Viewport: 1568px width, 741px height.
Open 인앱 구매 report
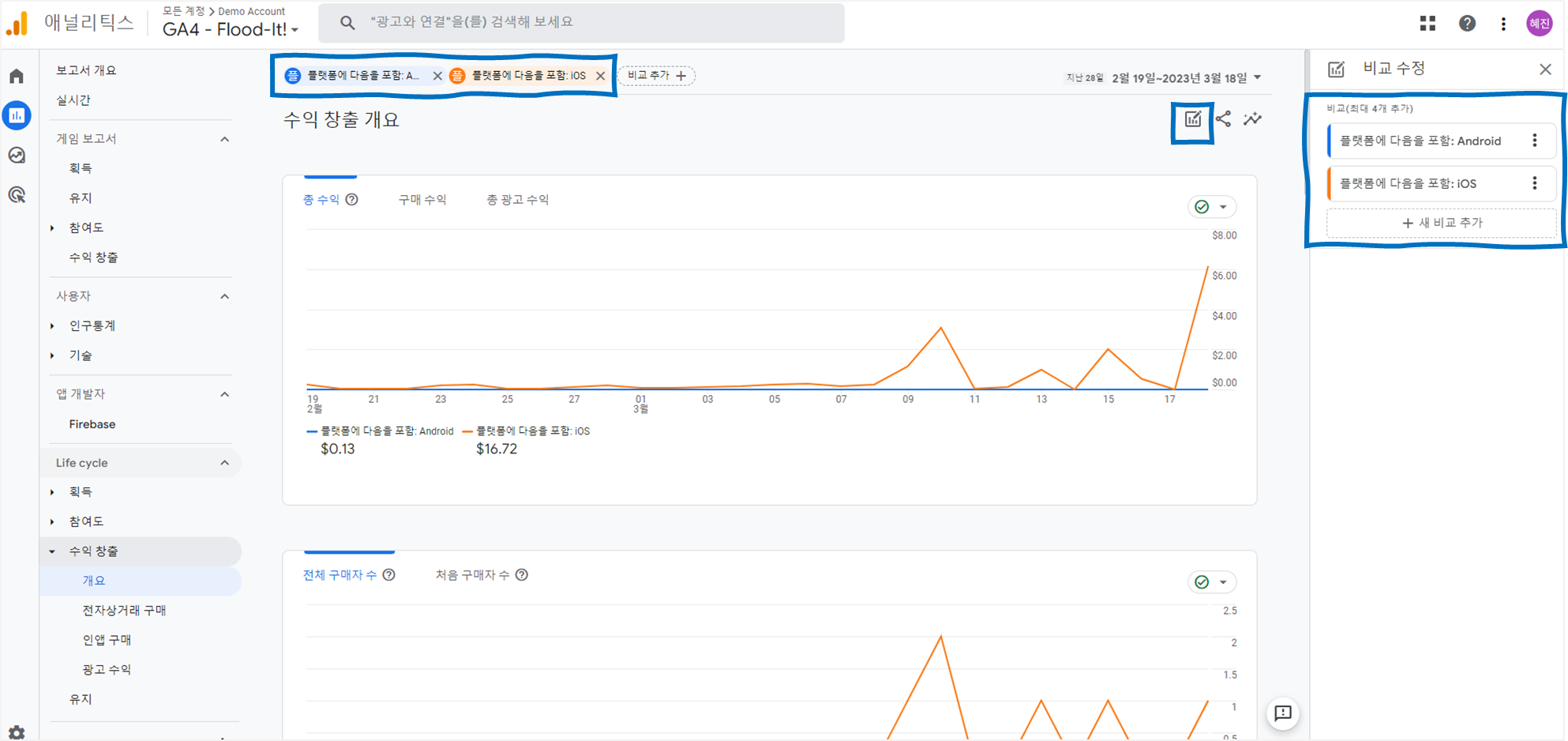(x=107, y=640)
